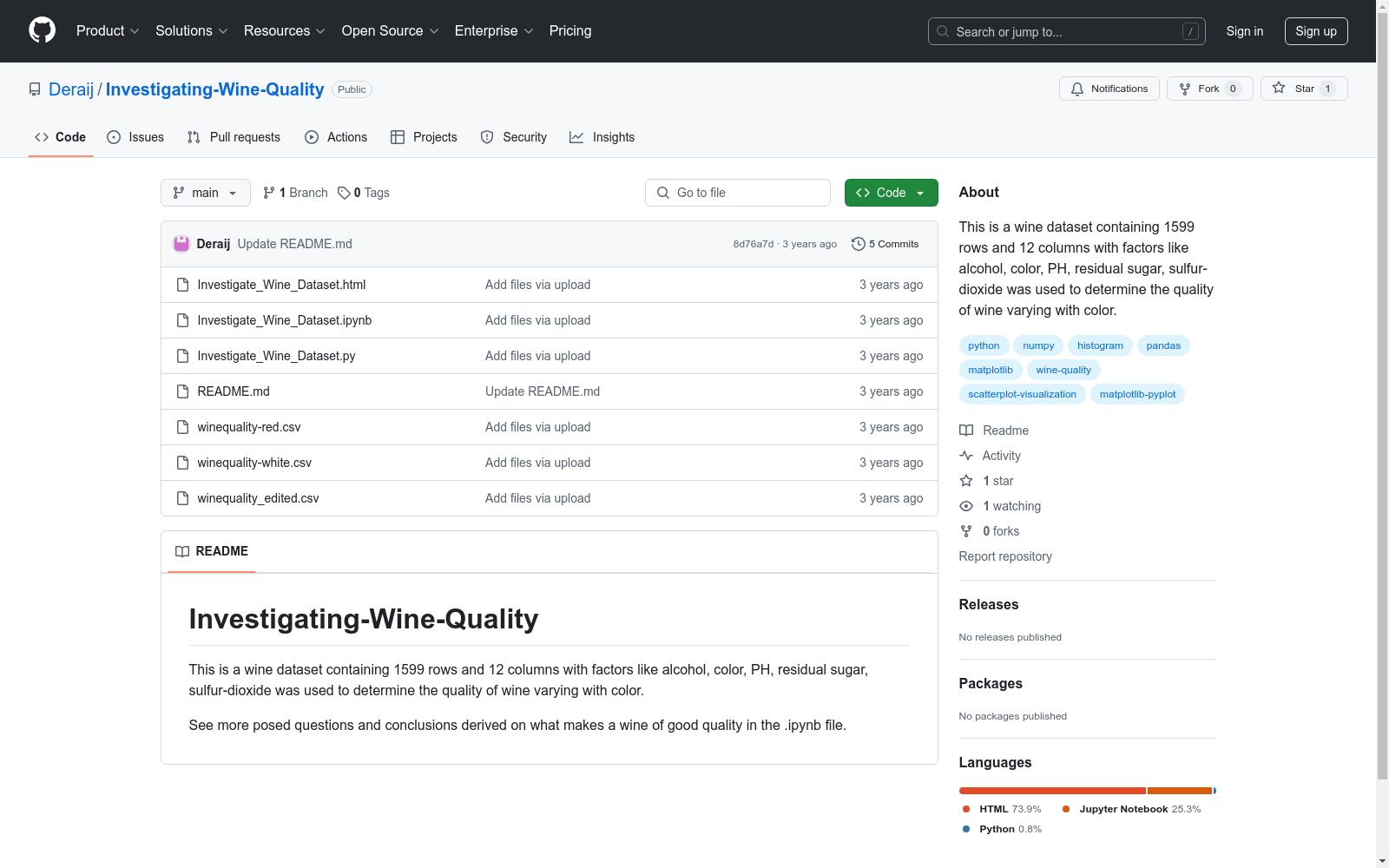
Task: Open the main branch selector dropdown
Action: [206, 193]
